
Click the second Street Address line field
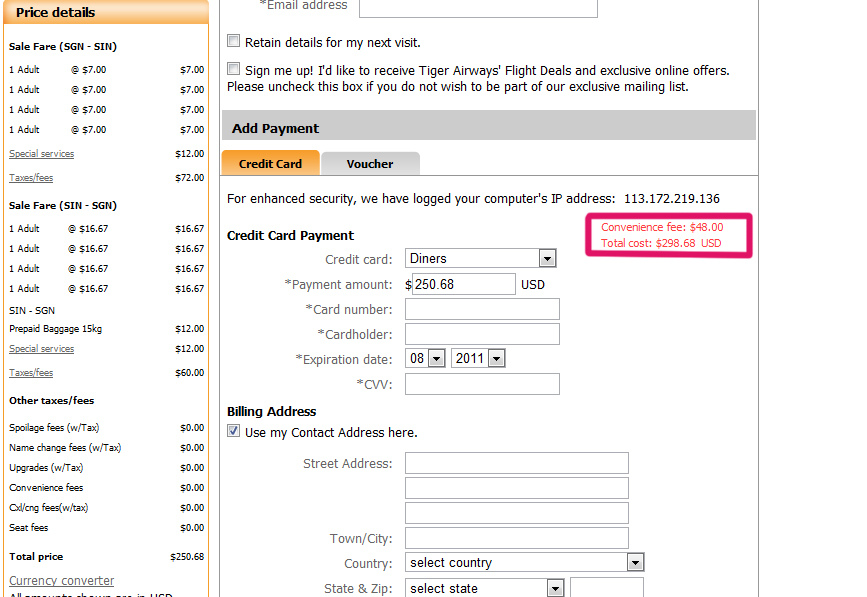517,488
